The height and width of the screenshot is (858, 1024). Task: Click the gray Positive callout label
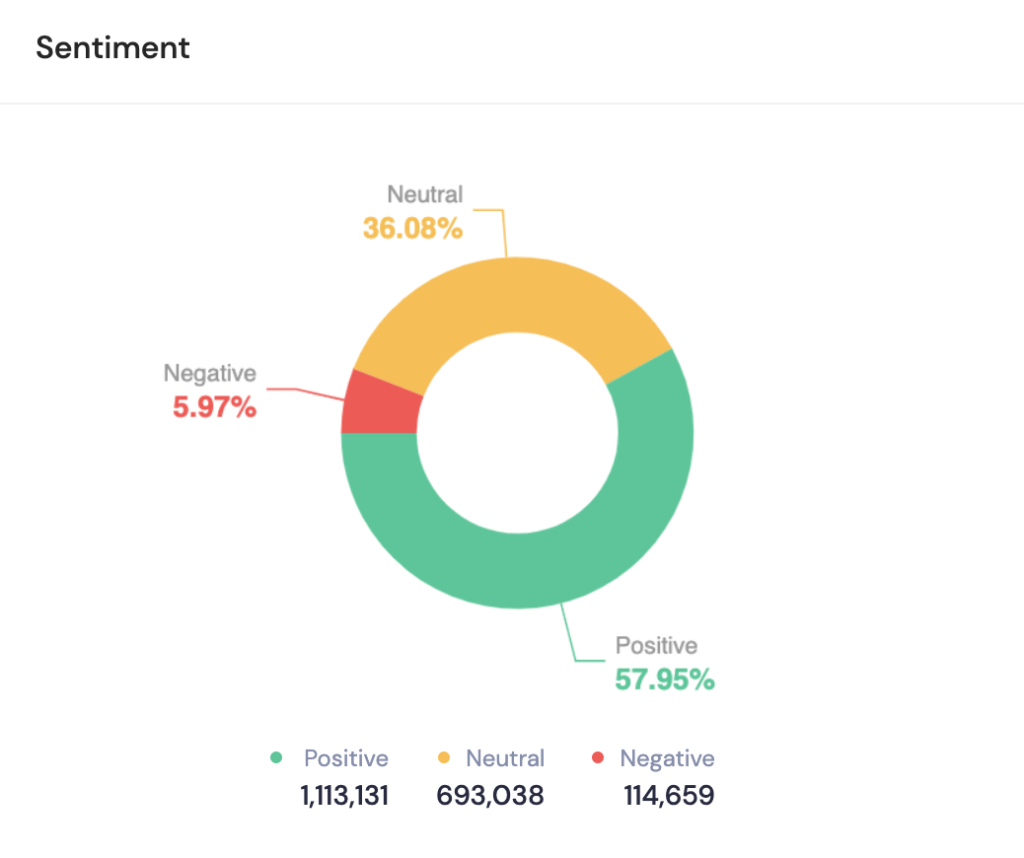[656, 645]
